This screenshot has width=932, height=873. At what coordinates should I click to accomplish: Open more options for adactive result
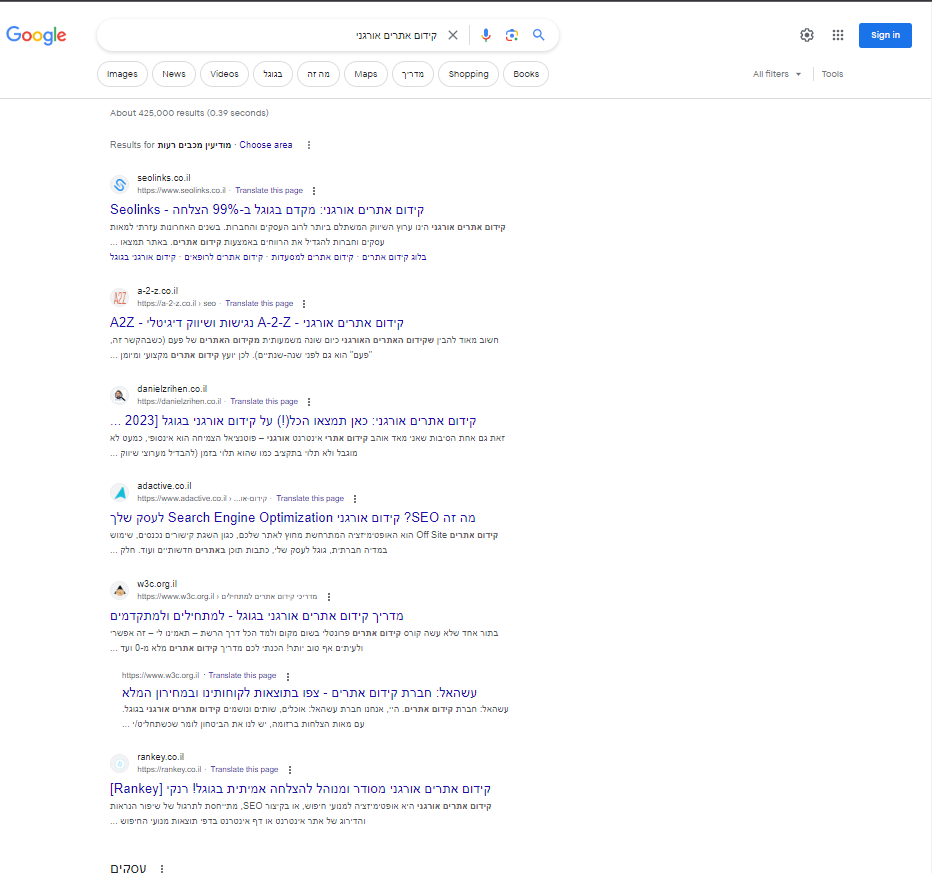click(355, 499)
